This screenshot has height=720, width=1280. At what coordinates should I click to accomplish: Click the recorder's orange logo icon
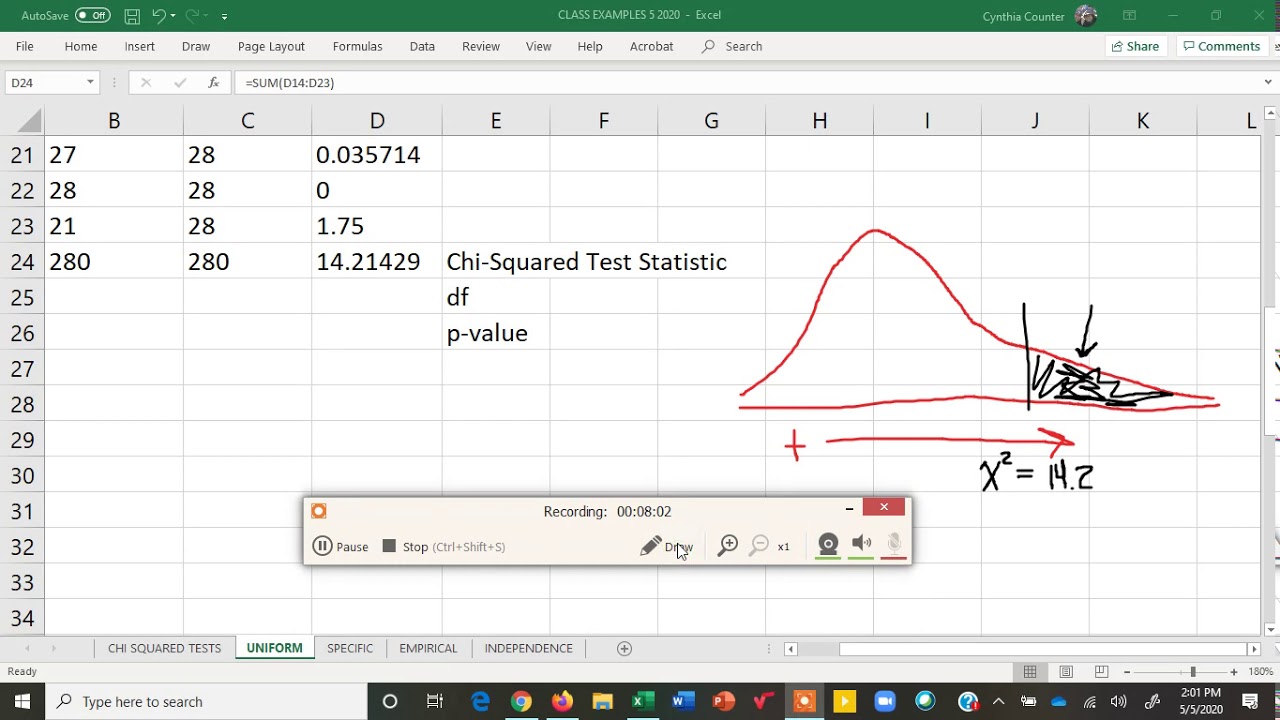(x=319, y=511)
